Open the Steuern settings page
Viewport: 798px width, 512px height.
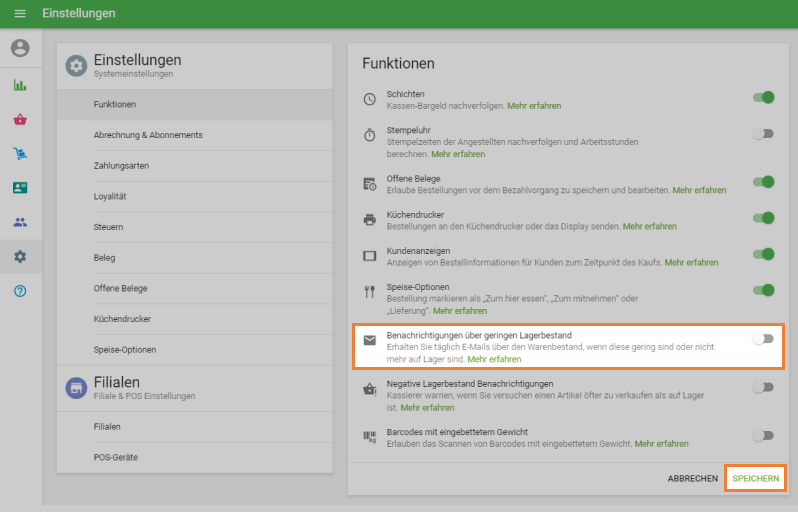[109, 227]
